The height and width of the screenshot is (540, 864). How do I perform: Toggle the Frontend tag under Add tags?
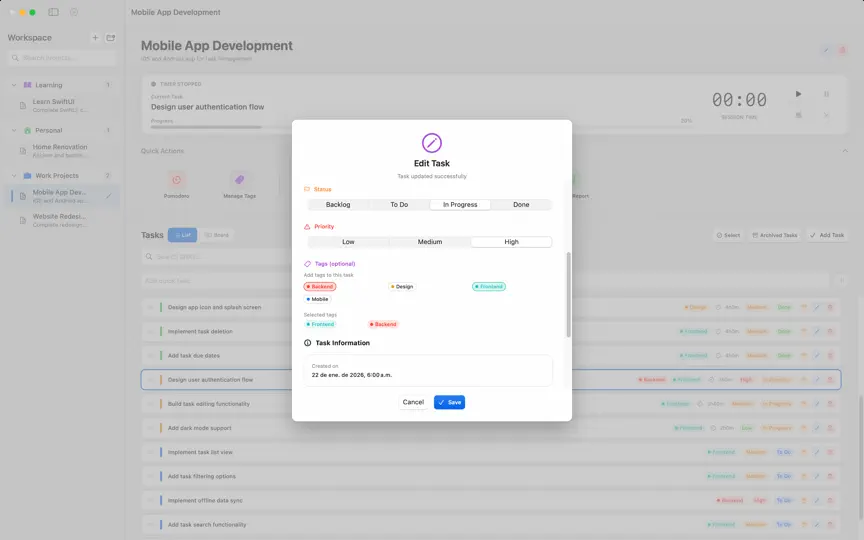click(x=489, y=287)
